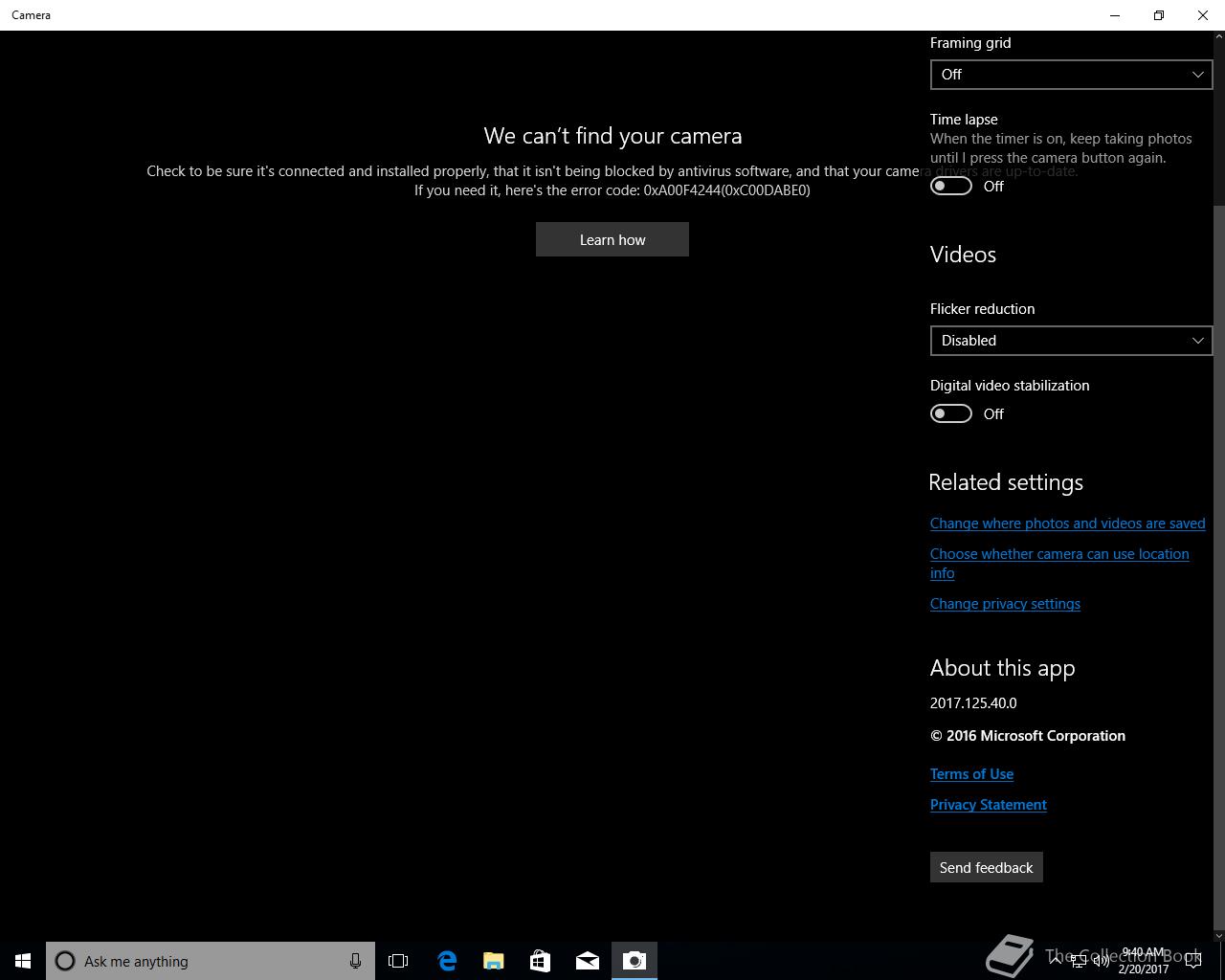Expand the Framing grid dropdown
Screen dimensions: 1225x980
1071,75
